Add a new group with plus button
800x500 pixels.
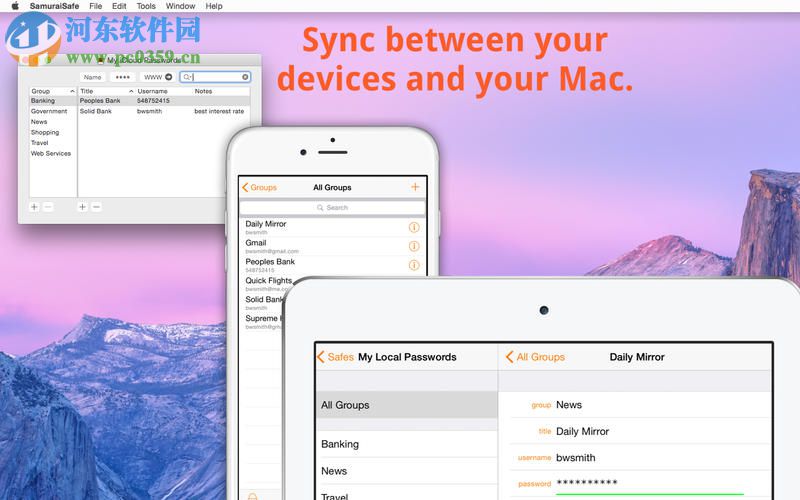point(35,207)
